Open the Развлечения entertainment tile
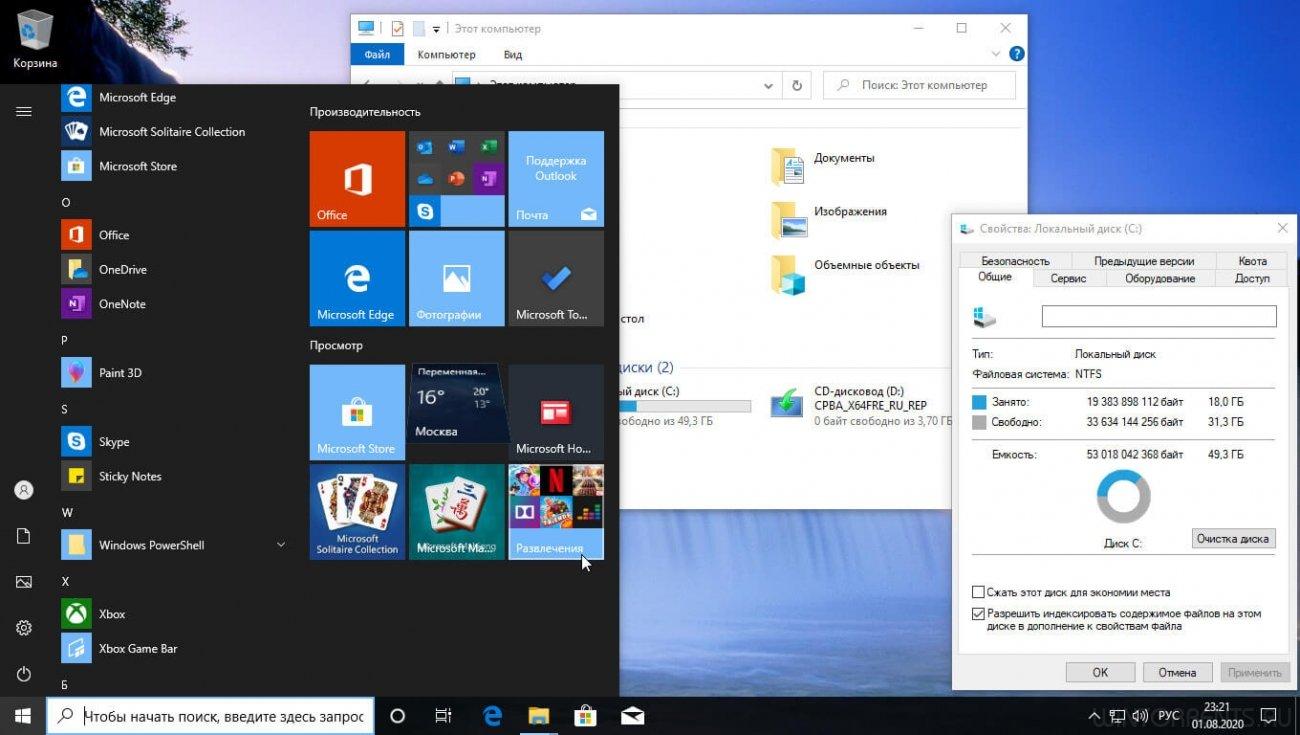 556,511
